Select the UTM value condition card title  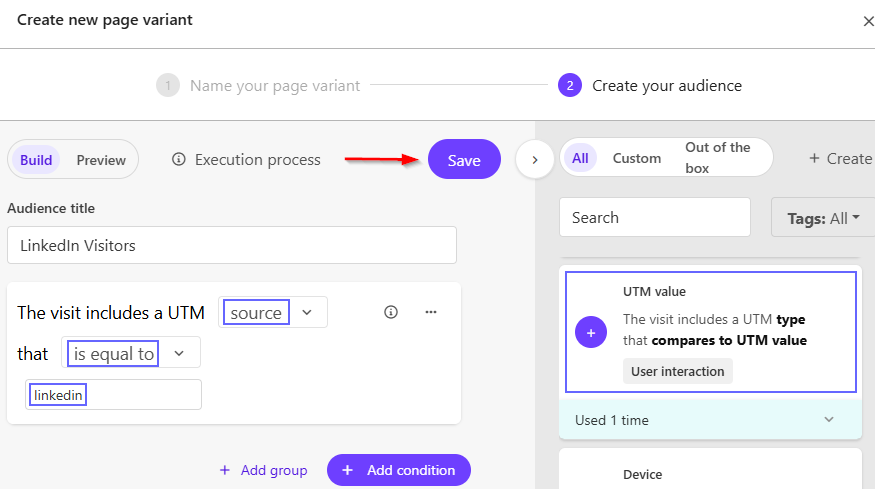click(655, 291)
